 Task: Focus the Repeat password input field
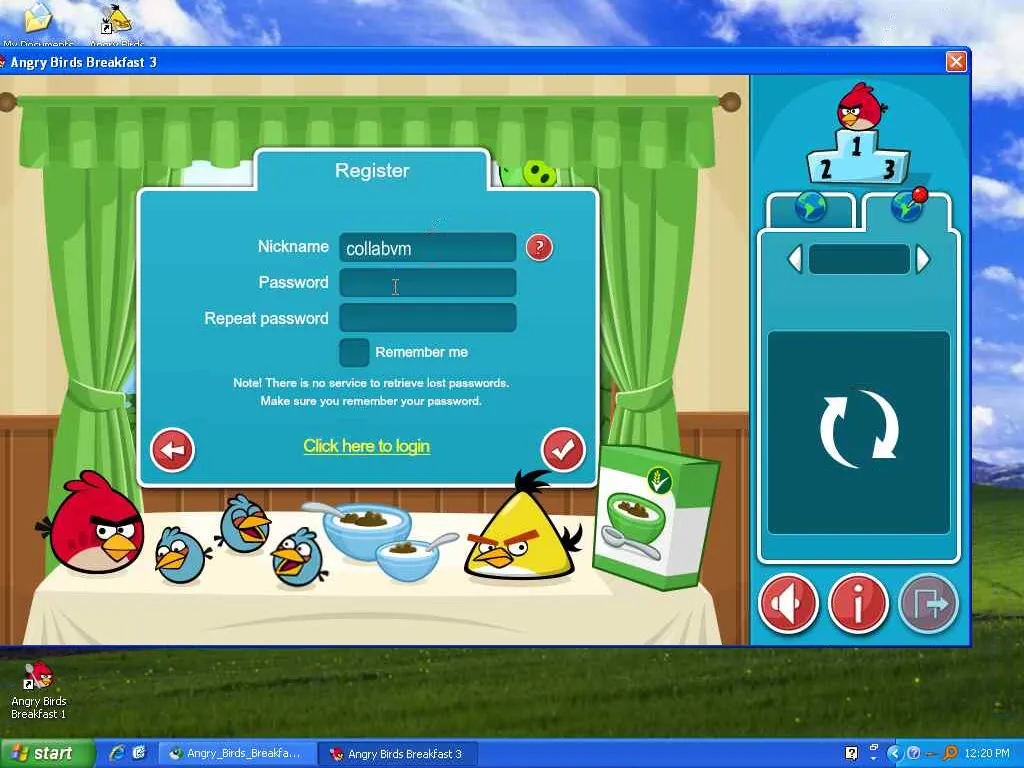pos(428,318)
